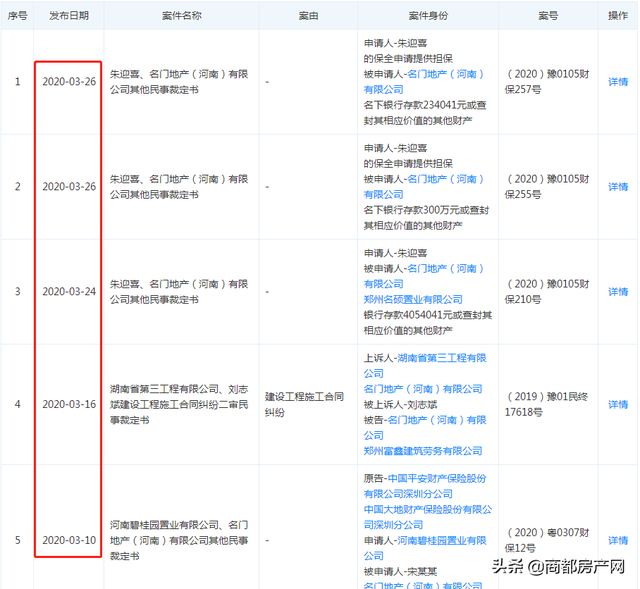Select 案件身份 column header
The height and width of the screenshot is (589, 640).
pos(428,16)
